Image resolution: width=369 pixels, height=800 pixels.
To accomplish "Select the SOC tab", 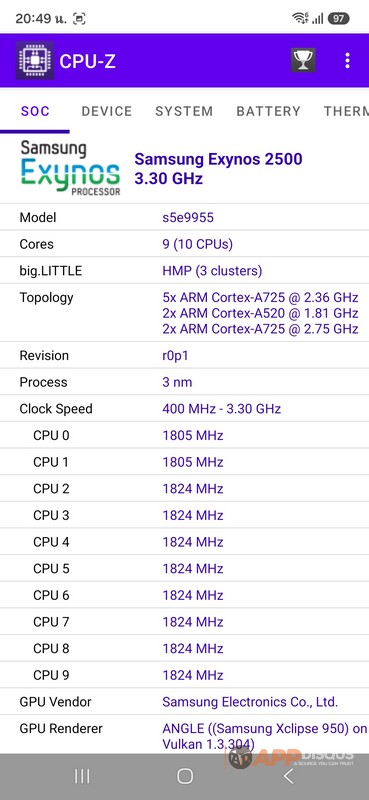I will point(35,111).
